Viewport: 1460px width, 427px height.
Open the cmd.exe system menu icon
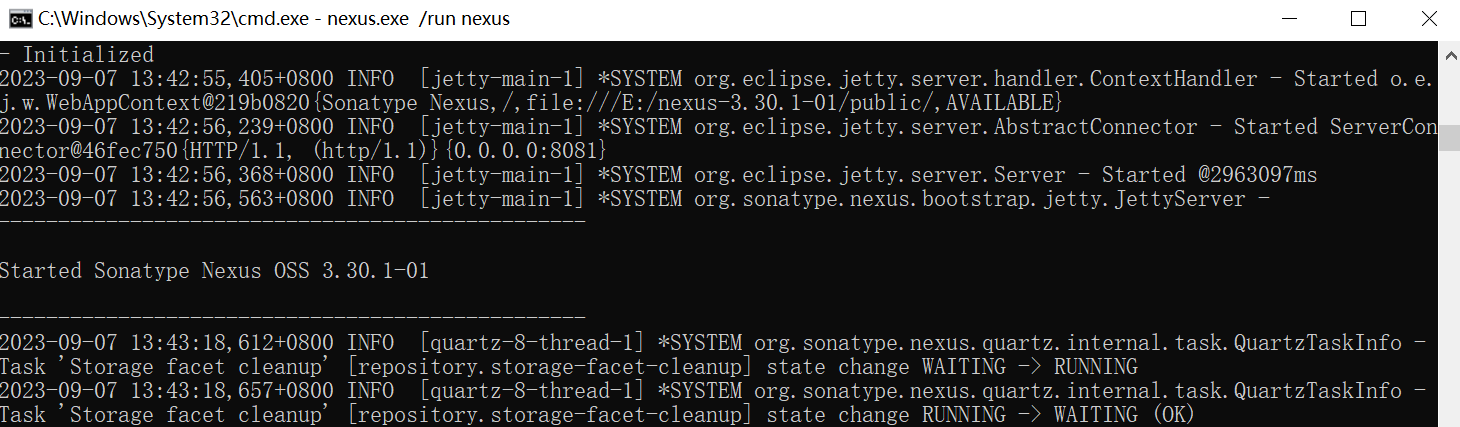(x=18, y=19)
